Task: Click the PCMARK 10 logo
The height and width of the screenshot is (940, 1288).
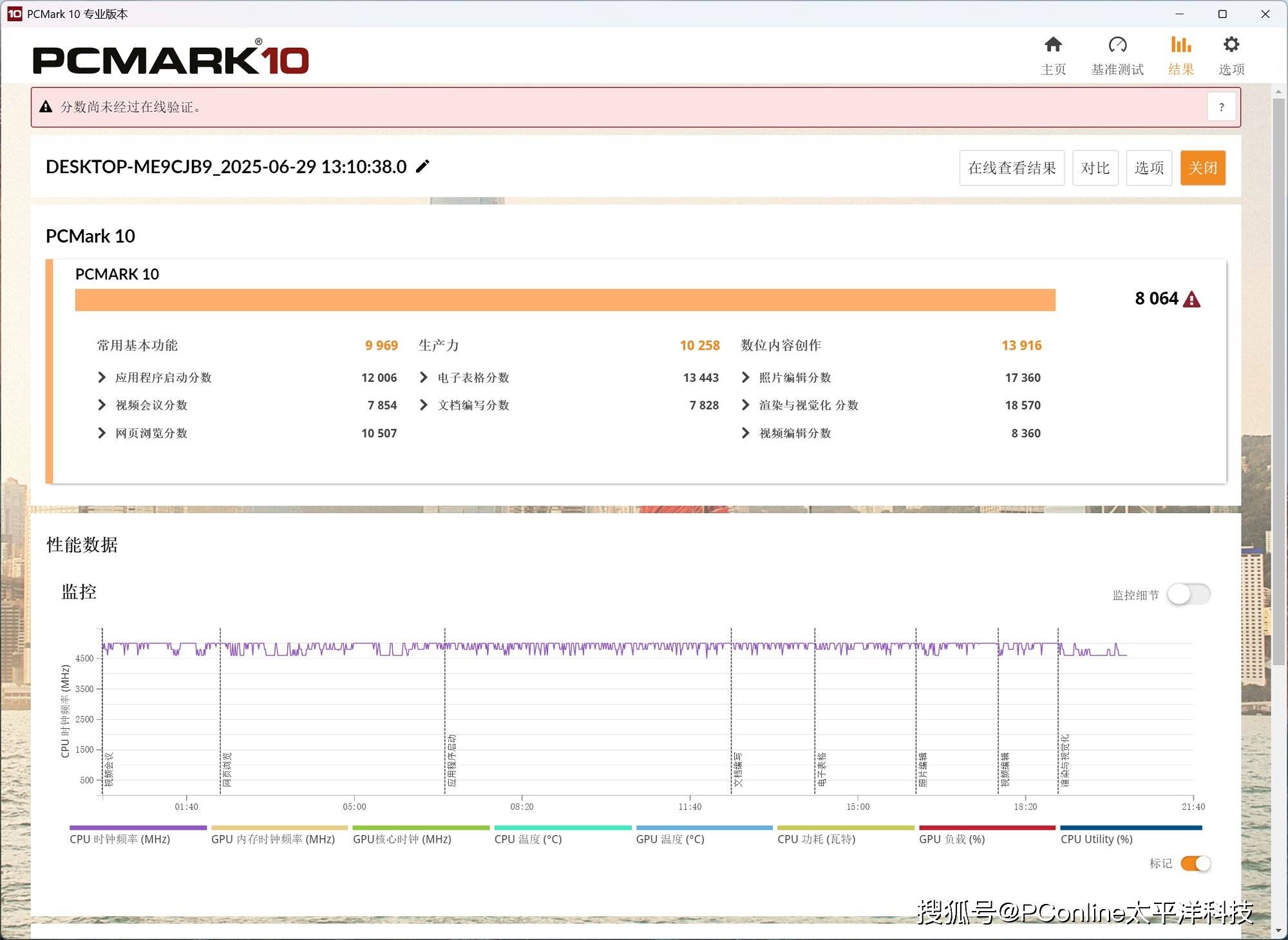Action: pos(171,59)
